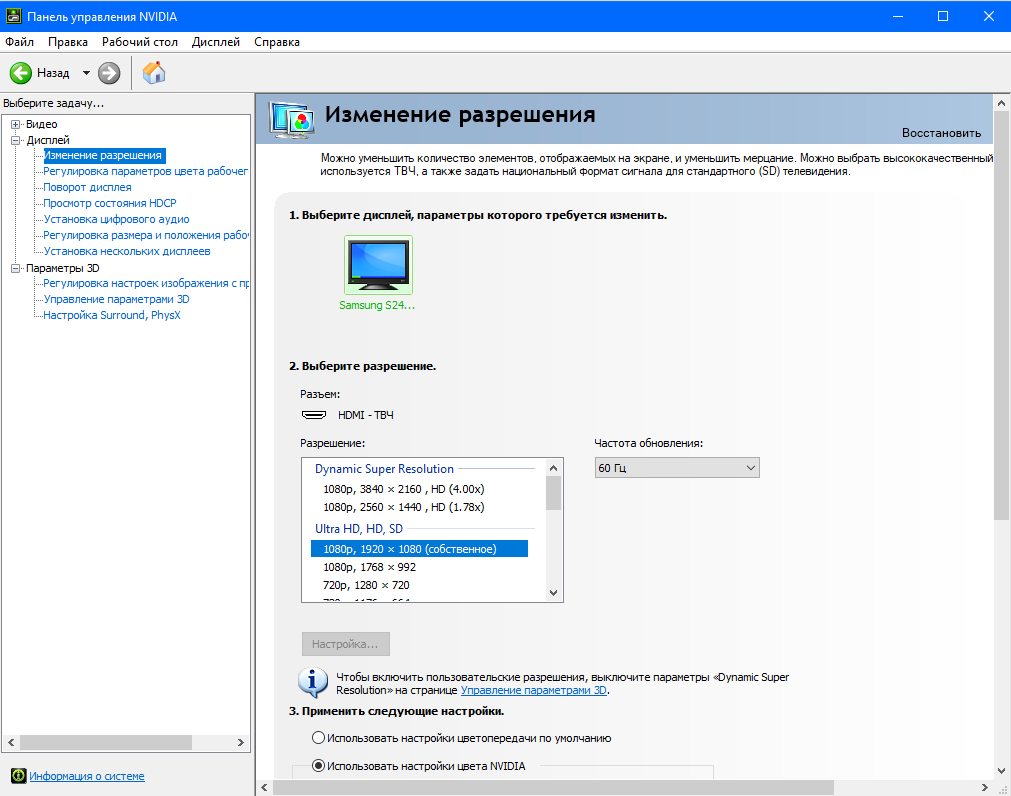
Task: Click the Восстановить link
Action: tap(941, 133)
